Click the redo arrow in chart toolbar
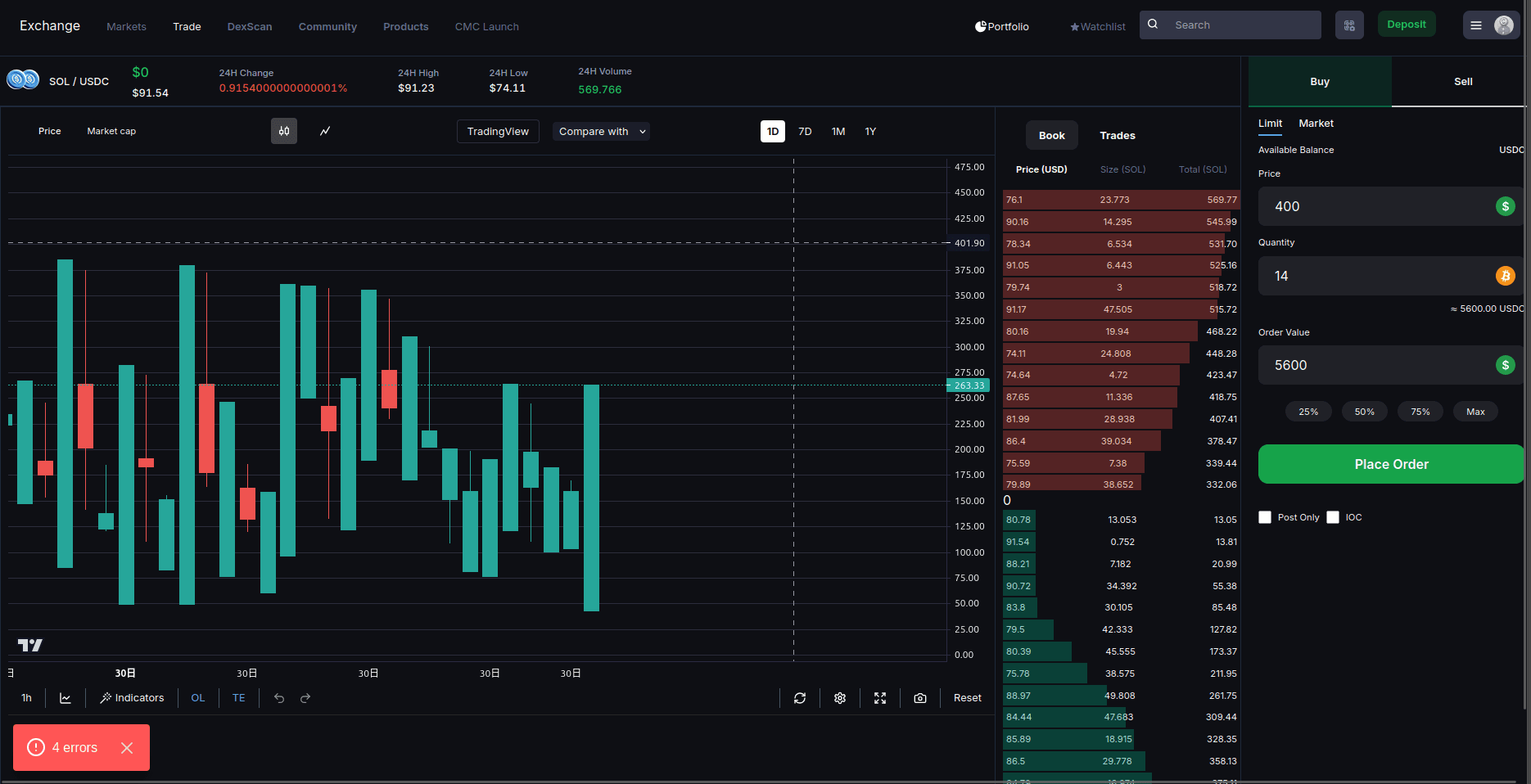 pos(305,698)
